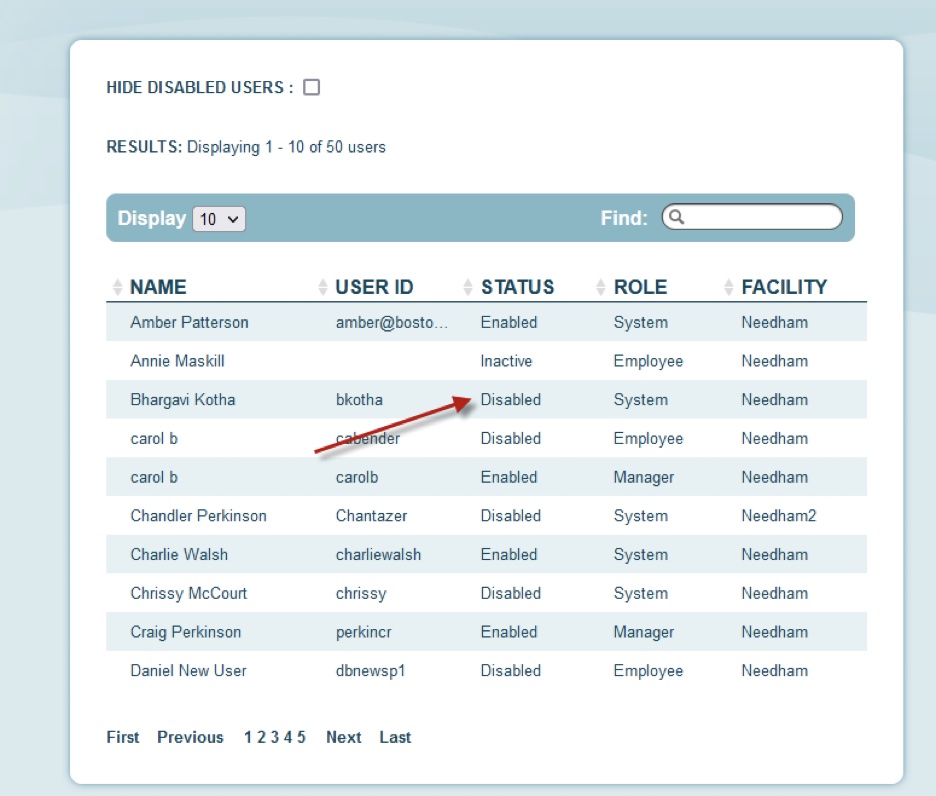Click the Needham facility for Chrissy McCourt
Viewport: 936px width, 796px height.
775,594
